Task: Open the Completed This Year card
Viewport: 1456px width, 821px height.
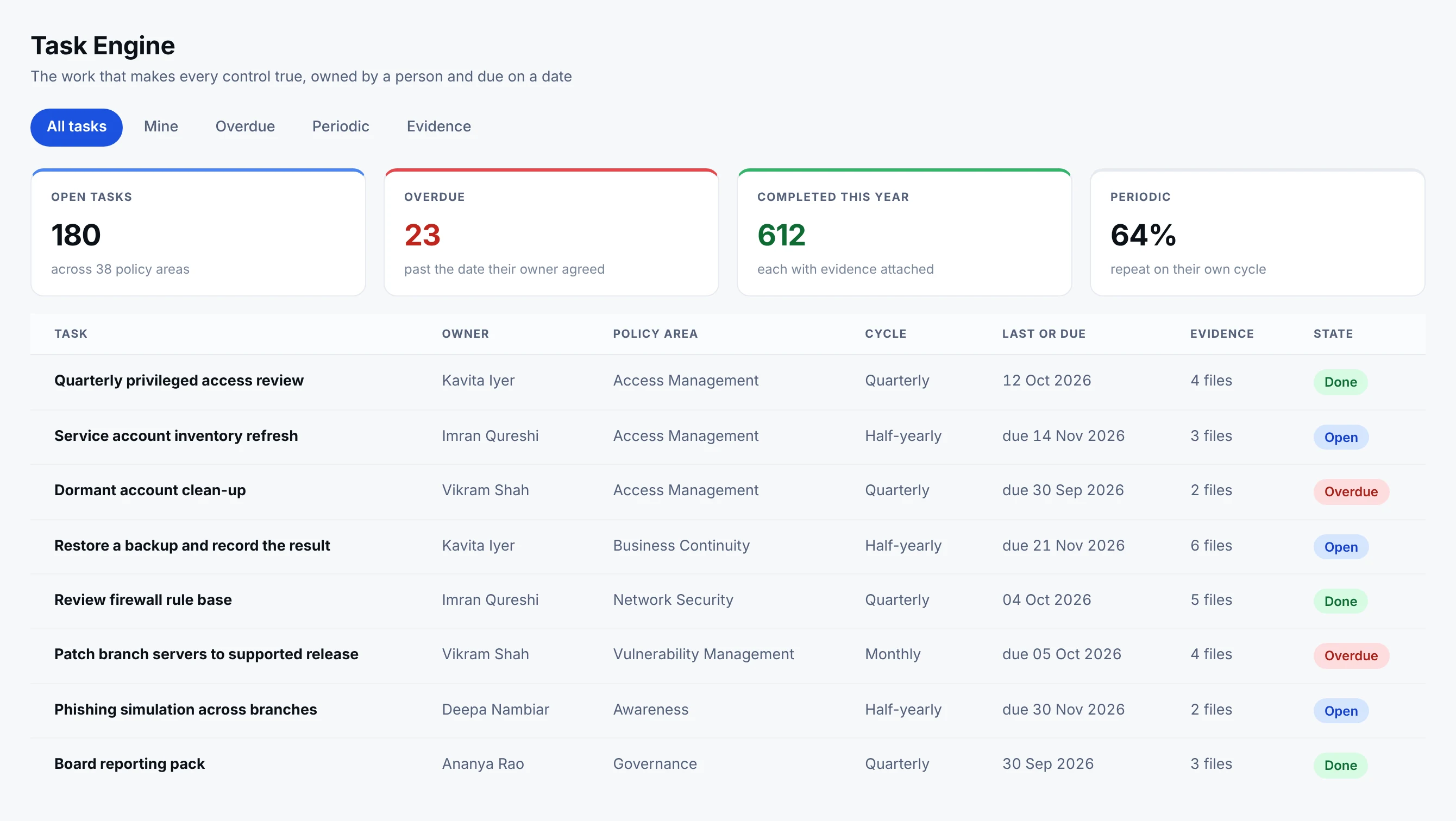Action: (x=905, y=232)
